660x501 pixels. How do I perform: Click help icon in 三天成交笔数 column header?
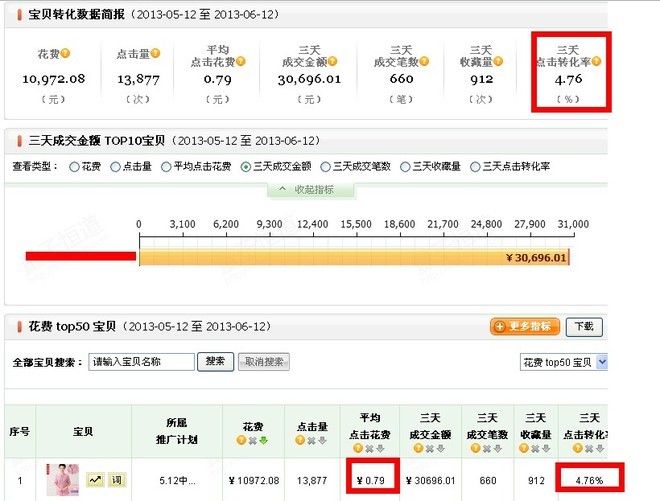pos(476,448)
